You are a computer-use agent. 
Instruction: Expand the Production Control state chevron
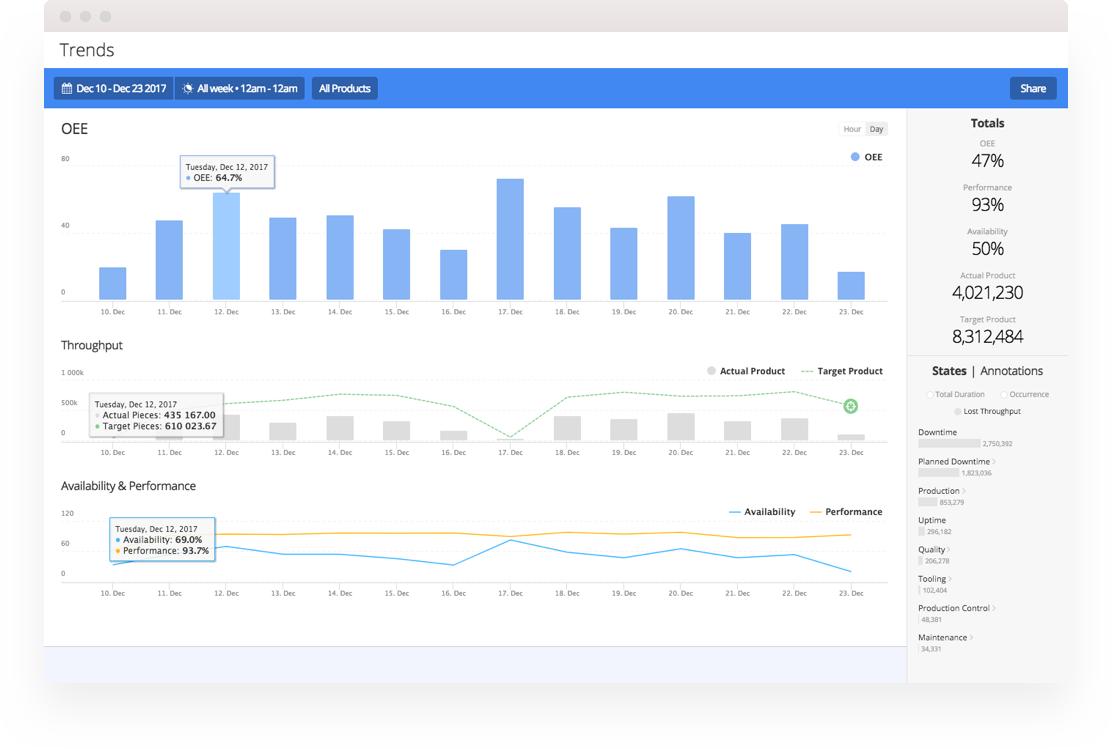coord(994,608)
